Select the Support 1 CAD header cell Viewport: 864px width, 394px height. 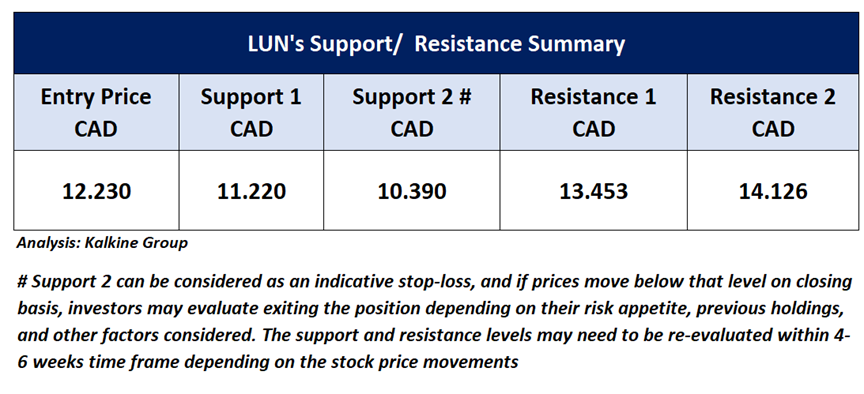tap(251, 112)
